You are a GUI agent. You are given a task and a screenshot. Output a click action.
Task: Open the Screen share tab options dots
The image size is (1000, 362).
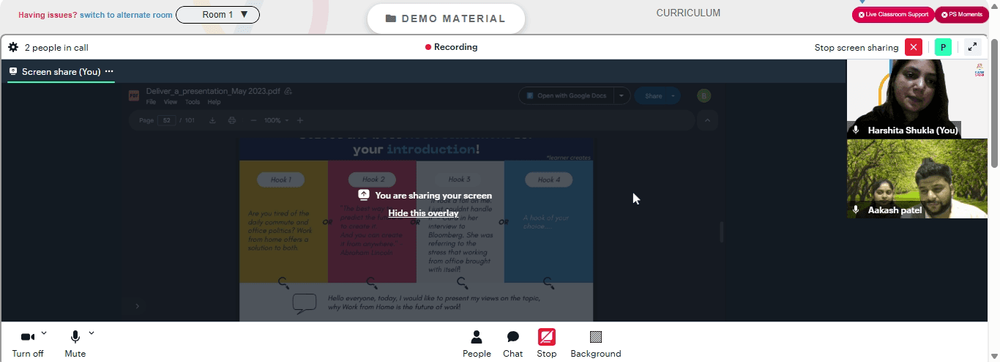point(109,71)
